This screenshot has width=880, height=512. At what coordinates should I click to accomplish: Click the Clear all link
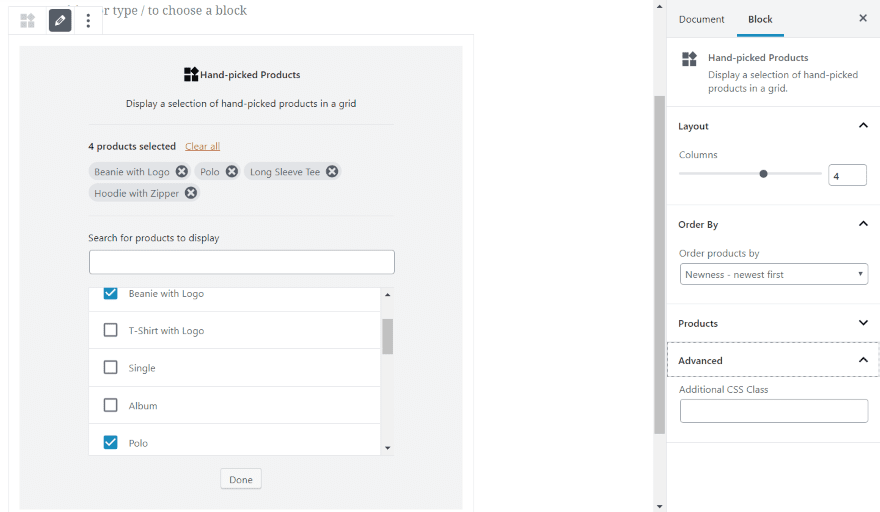202,146
